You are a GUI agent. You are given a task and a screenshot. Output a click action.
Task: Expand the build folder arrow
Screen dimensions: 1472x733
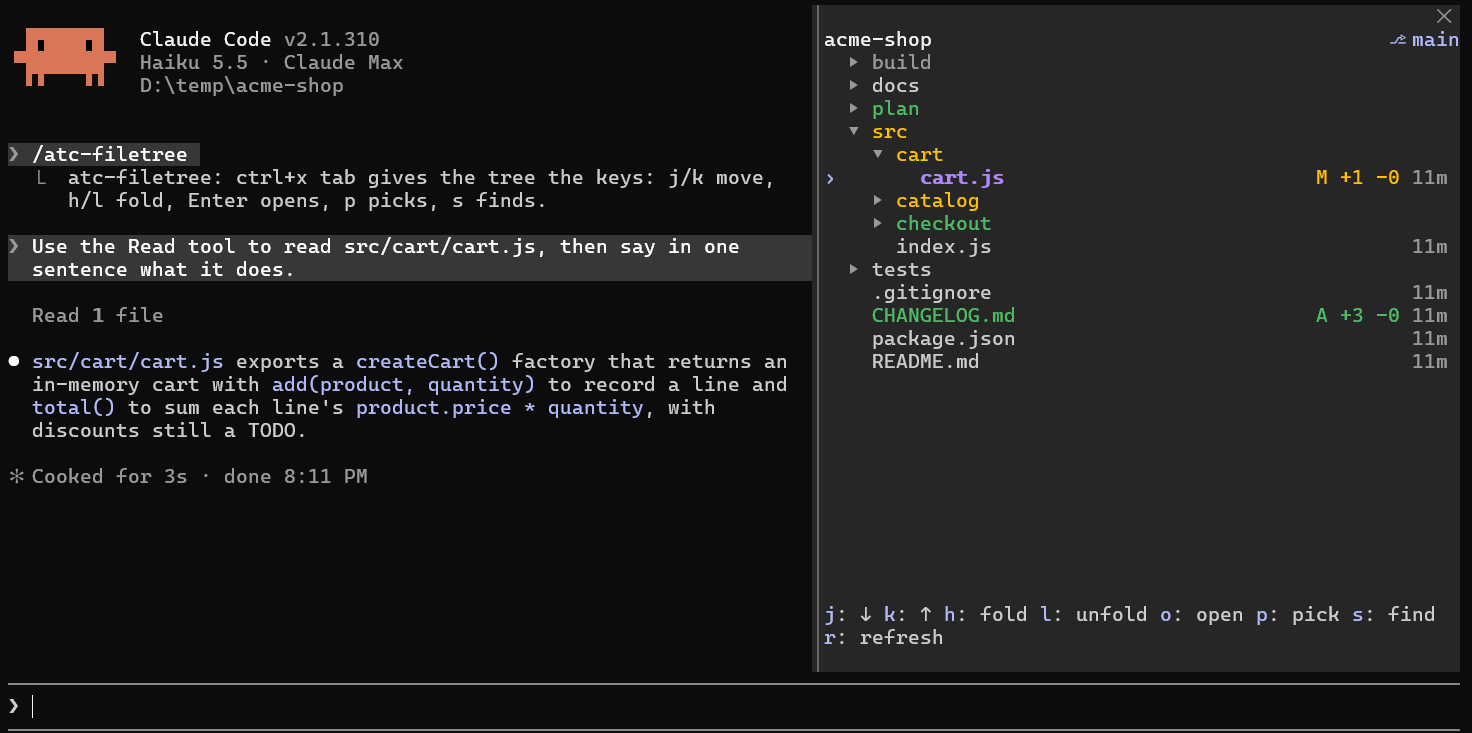tap(854, 62)
